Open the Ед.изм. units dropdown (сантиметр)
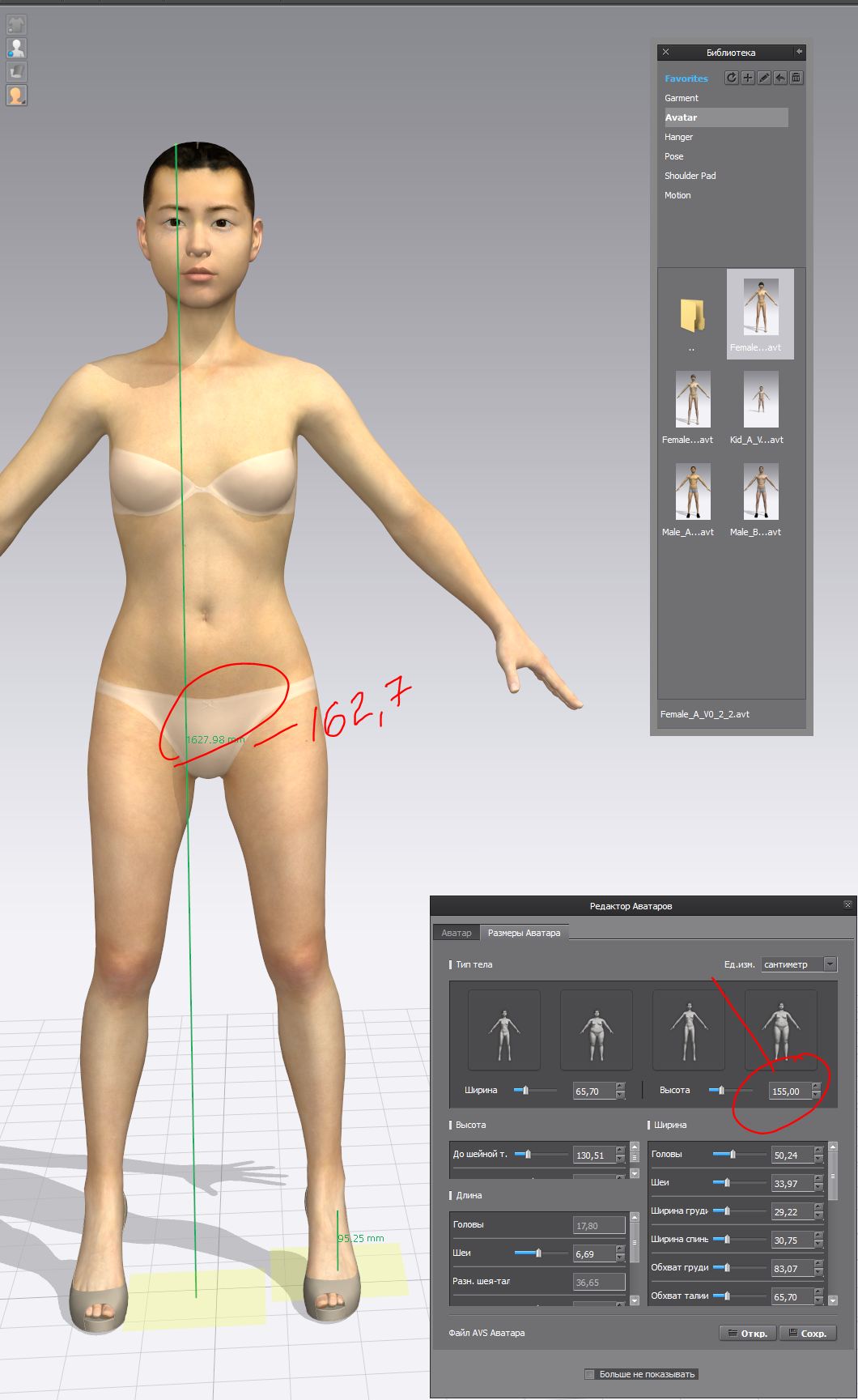The image size is (858, 1400). pyautogui.click(x=799, y=964)
